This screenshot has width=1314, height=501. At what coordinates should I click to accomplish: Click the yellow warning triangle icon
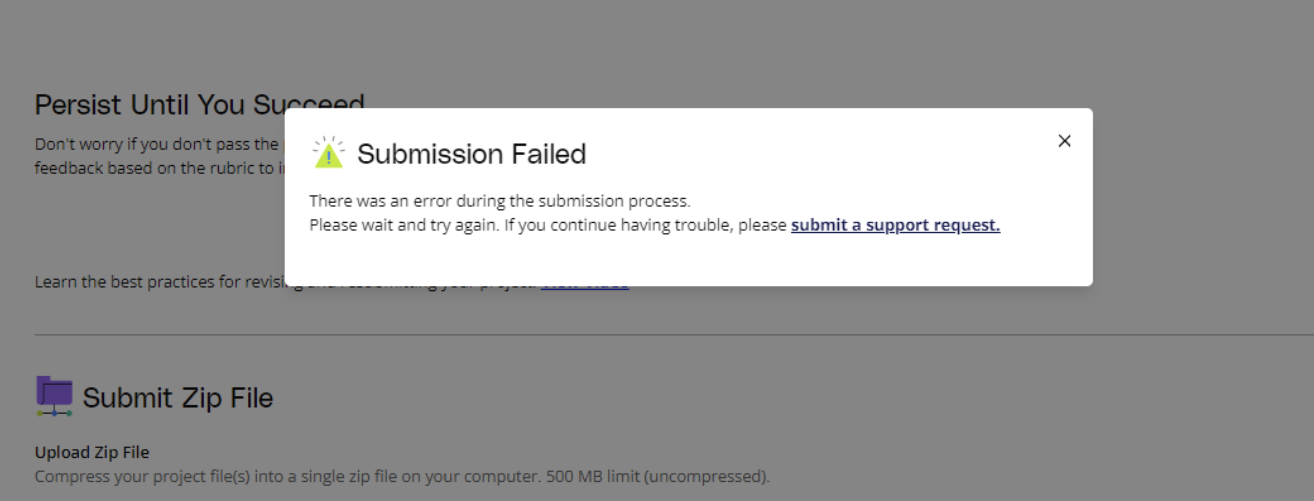pos(328,153)
